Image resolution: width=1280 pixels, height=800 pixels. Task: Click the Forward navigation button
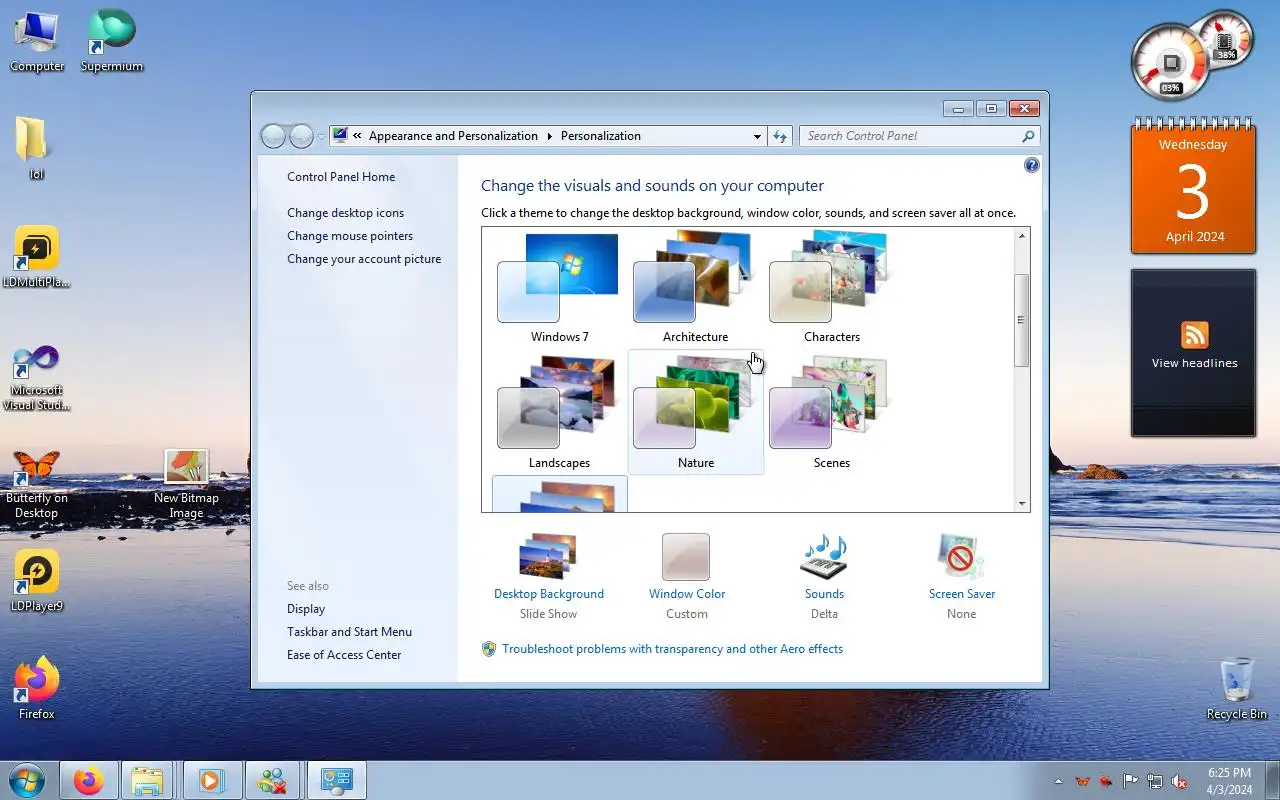click(x=301, y=136)
